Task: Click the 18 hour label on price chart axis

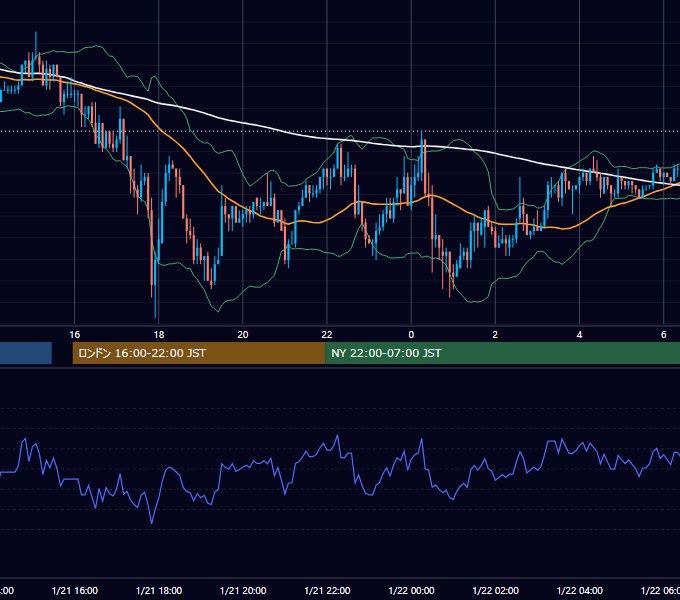Action: (x=159, y=334)
